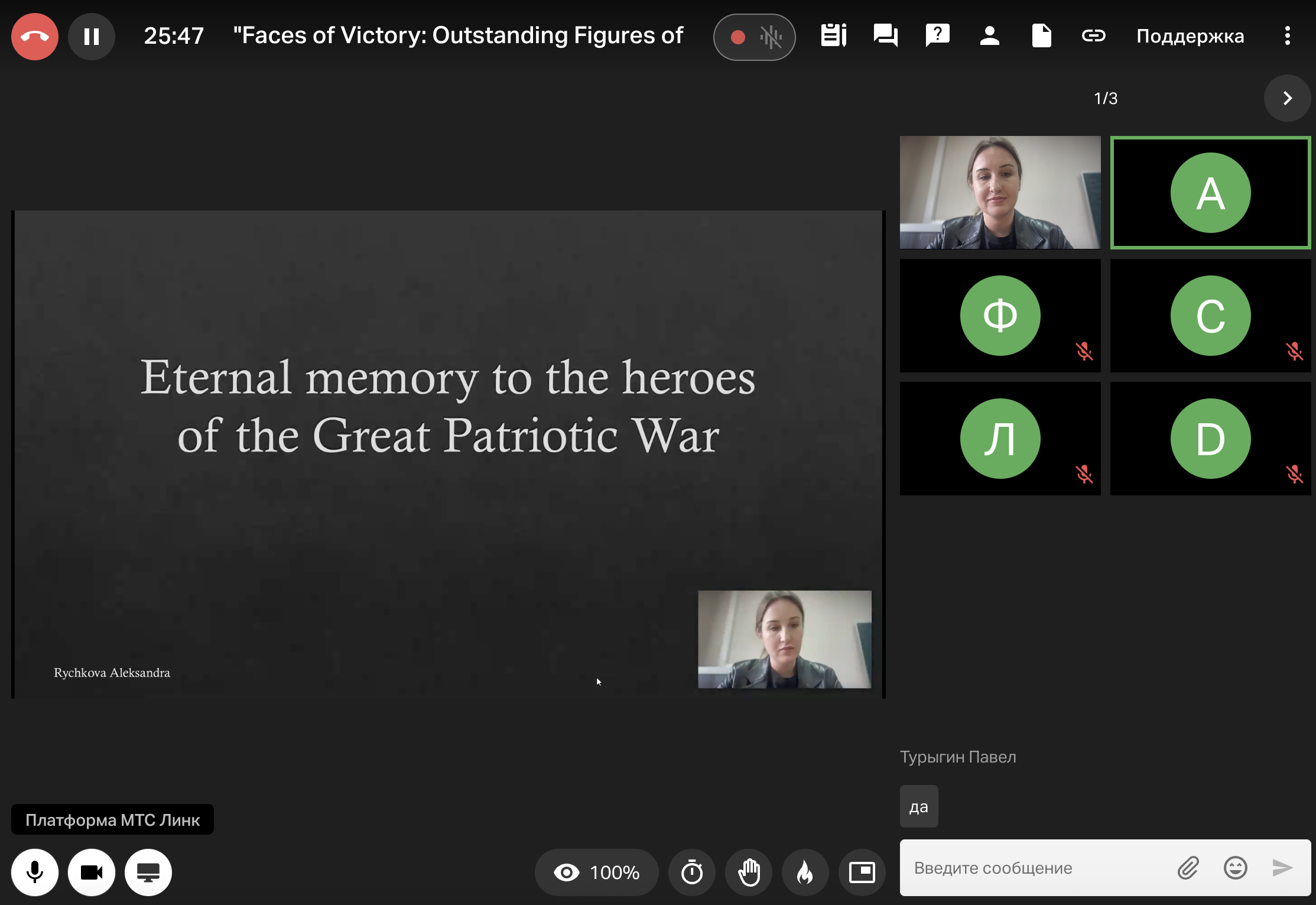1316x905 pixels.
Task: Click the webinar title text
Action: pos(458,35)
